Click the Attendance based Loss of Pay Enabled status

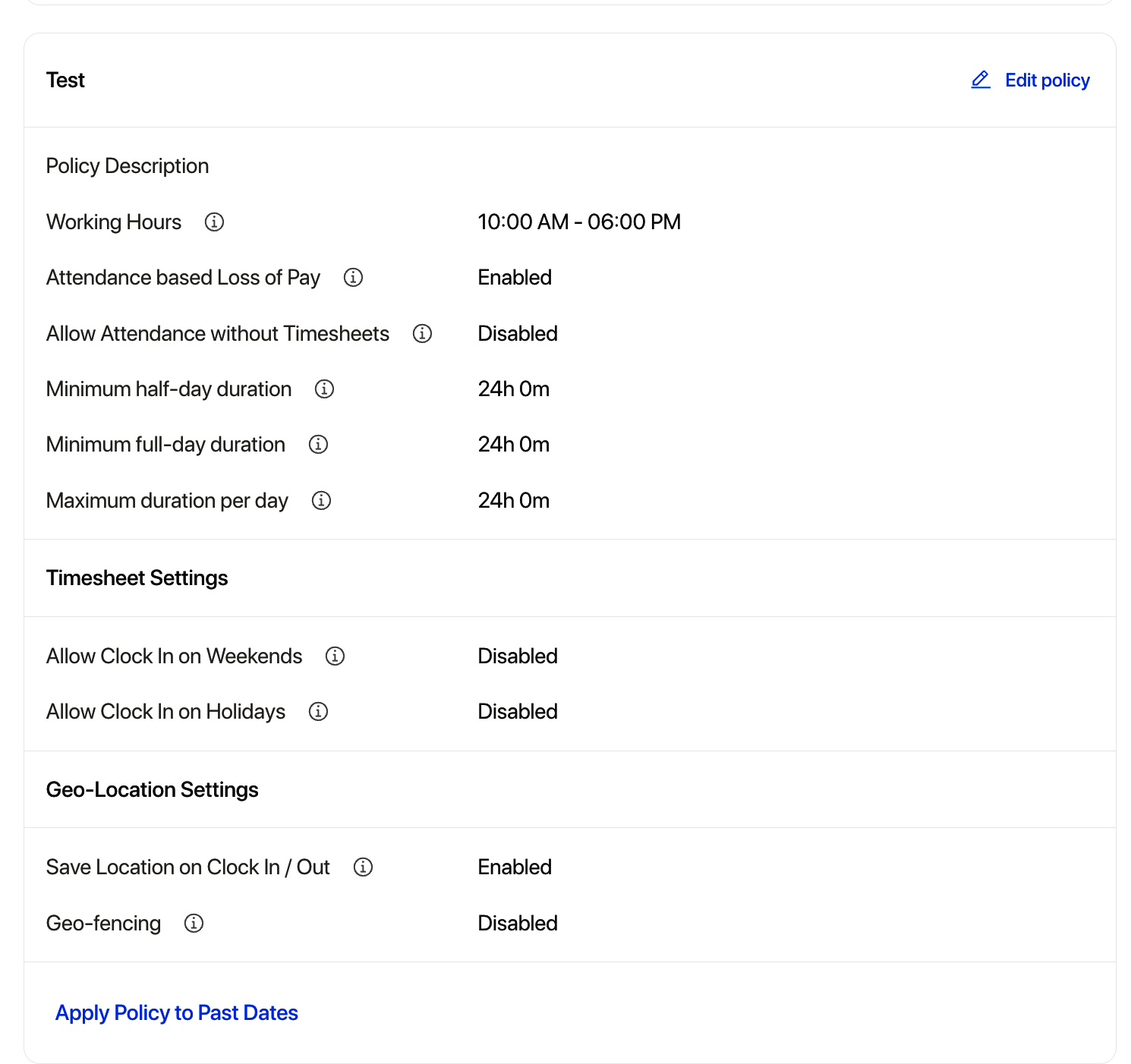coord(514,277)
